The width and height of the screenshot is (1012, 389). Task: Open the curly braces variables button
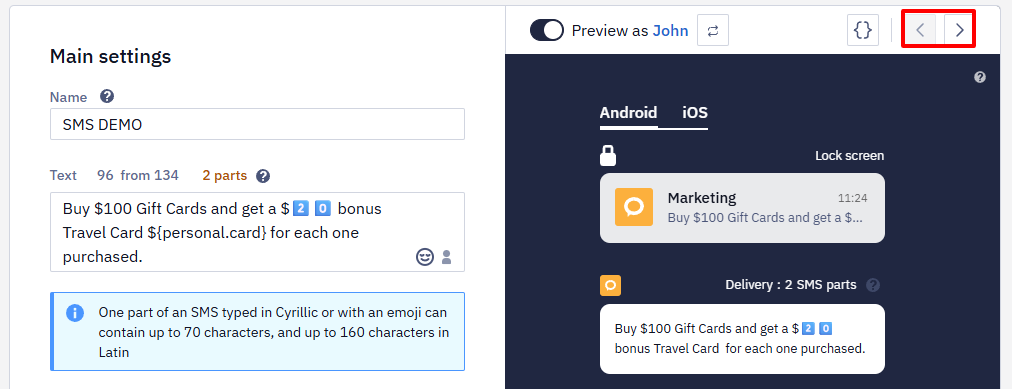pyautogui.click(x=863, y=30)
